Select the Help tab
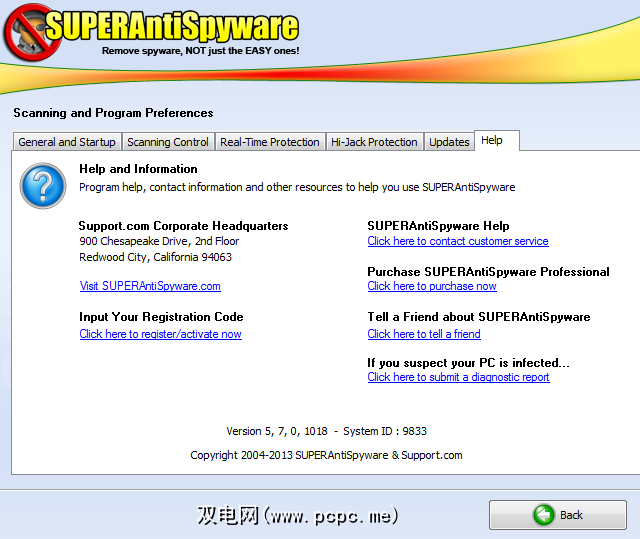 pyautogui.click(x=497, y=140)
